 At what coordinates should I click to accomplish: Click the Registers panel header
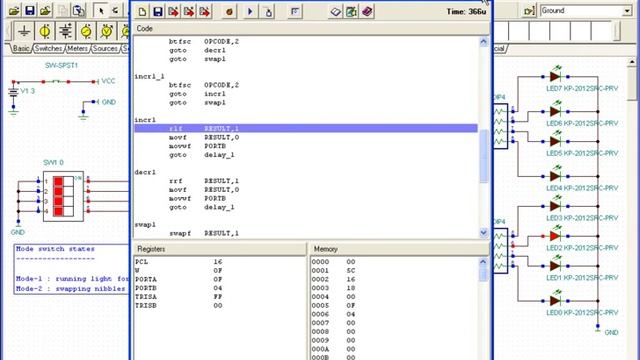pyautogui.click(x=220, y=249)
